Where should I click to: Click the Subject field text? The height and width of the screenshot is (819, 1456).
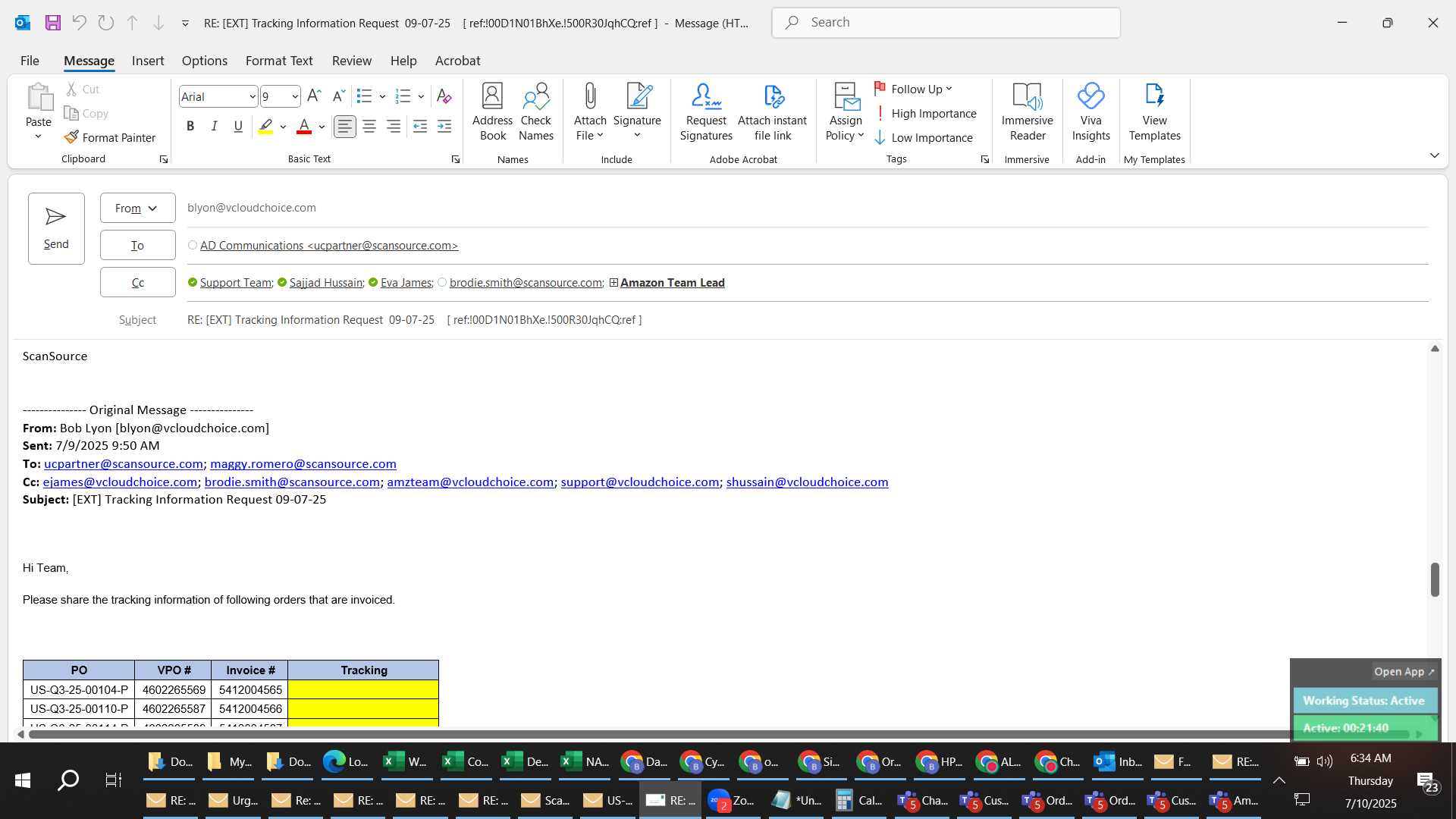[414, 320]
